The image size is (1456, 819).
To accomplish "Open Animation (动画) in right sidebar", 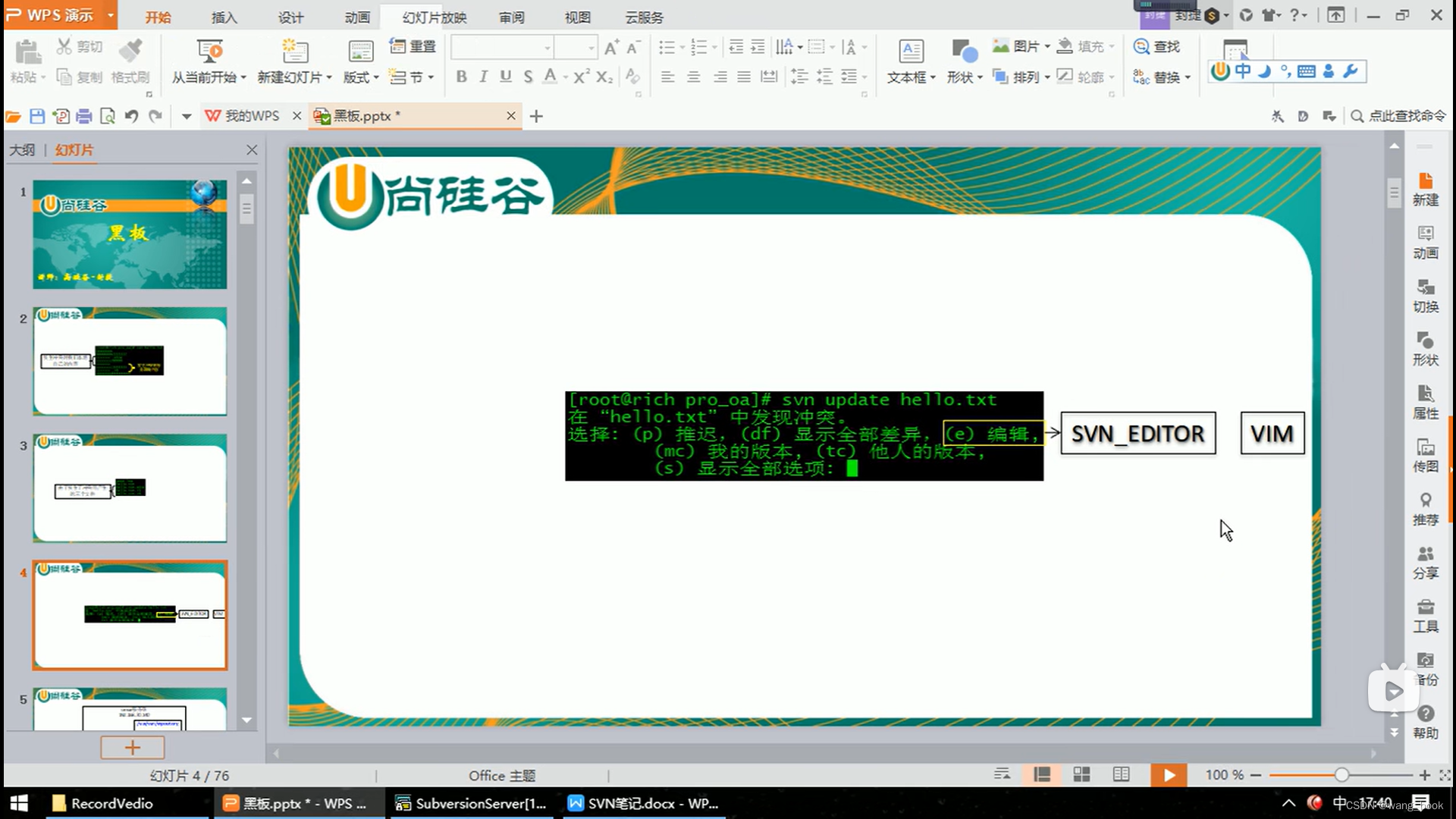I will (1425, 243).
